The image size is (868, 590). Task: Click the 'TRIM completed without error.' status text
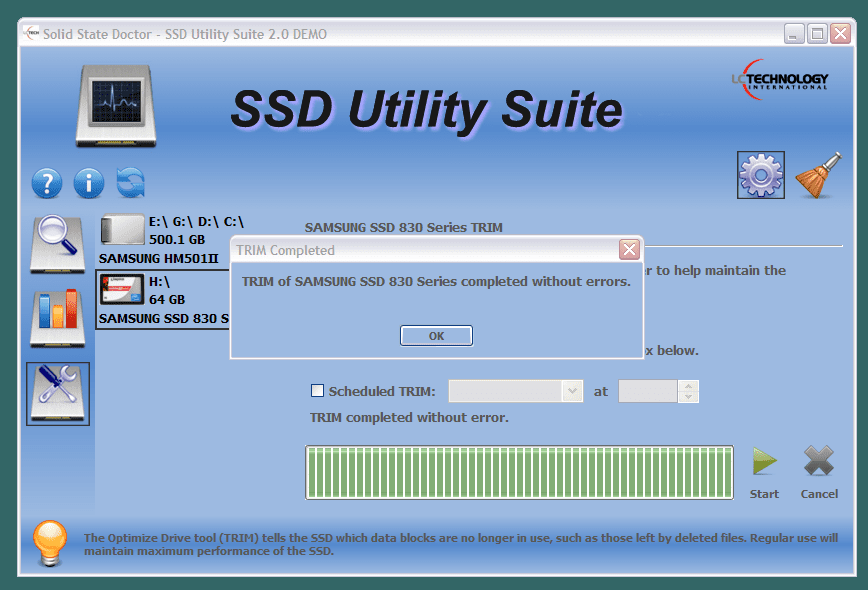tap(409, 417)
